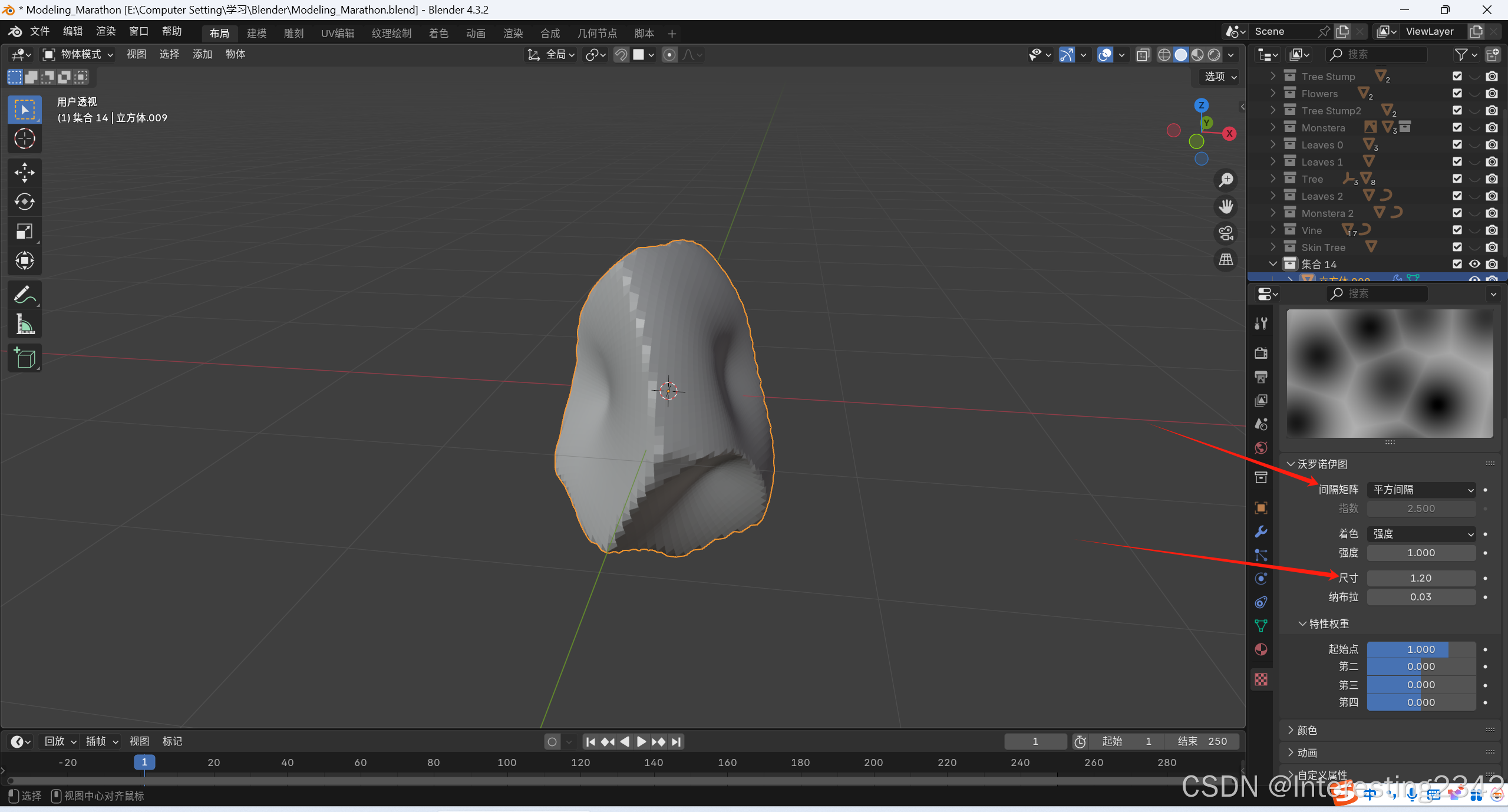The image size is (1508, 812).
Task: Select the Measure tool
Action: pos(24,324)
